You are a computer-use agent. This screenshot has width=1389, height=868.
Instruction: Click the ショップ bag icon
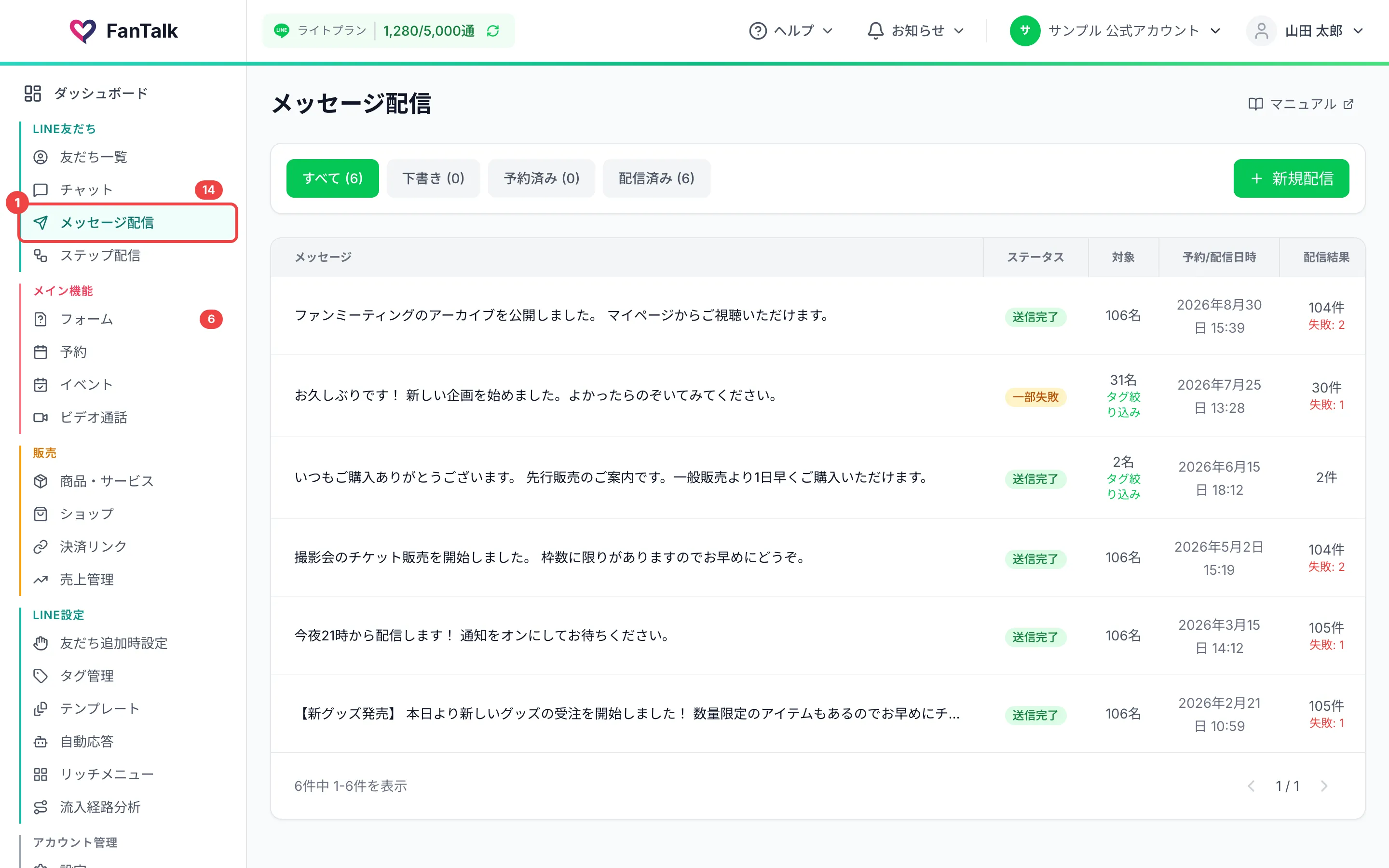41,513
